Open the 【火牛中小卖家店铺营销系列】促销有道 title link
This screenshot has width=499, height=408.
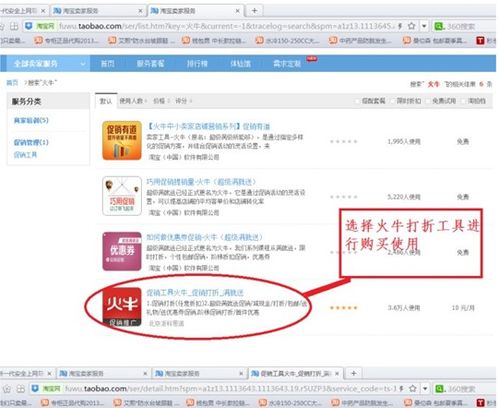[x=208, y=126]
